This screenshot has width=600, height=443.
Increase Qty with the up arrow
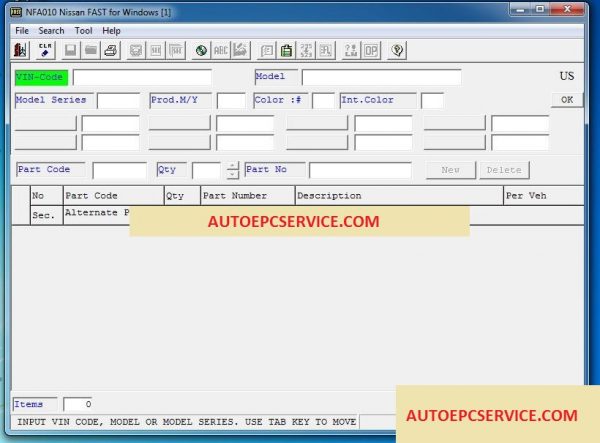(232, 166)
